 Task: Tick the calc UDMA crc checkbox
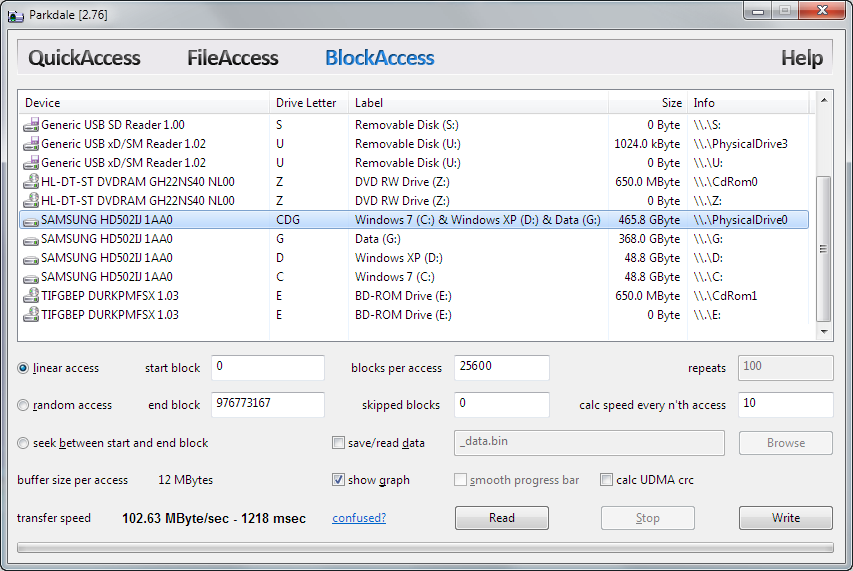click(606, 480)
